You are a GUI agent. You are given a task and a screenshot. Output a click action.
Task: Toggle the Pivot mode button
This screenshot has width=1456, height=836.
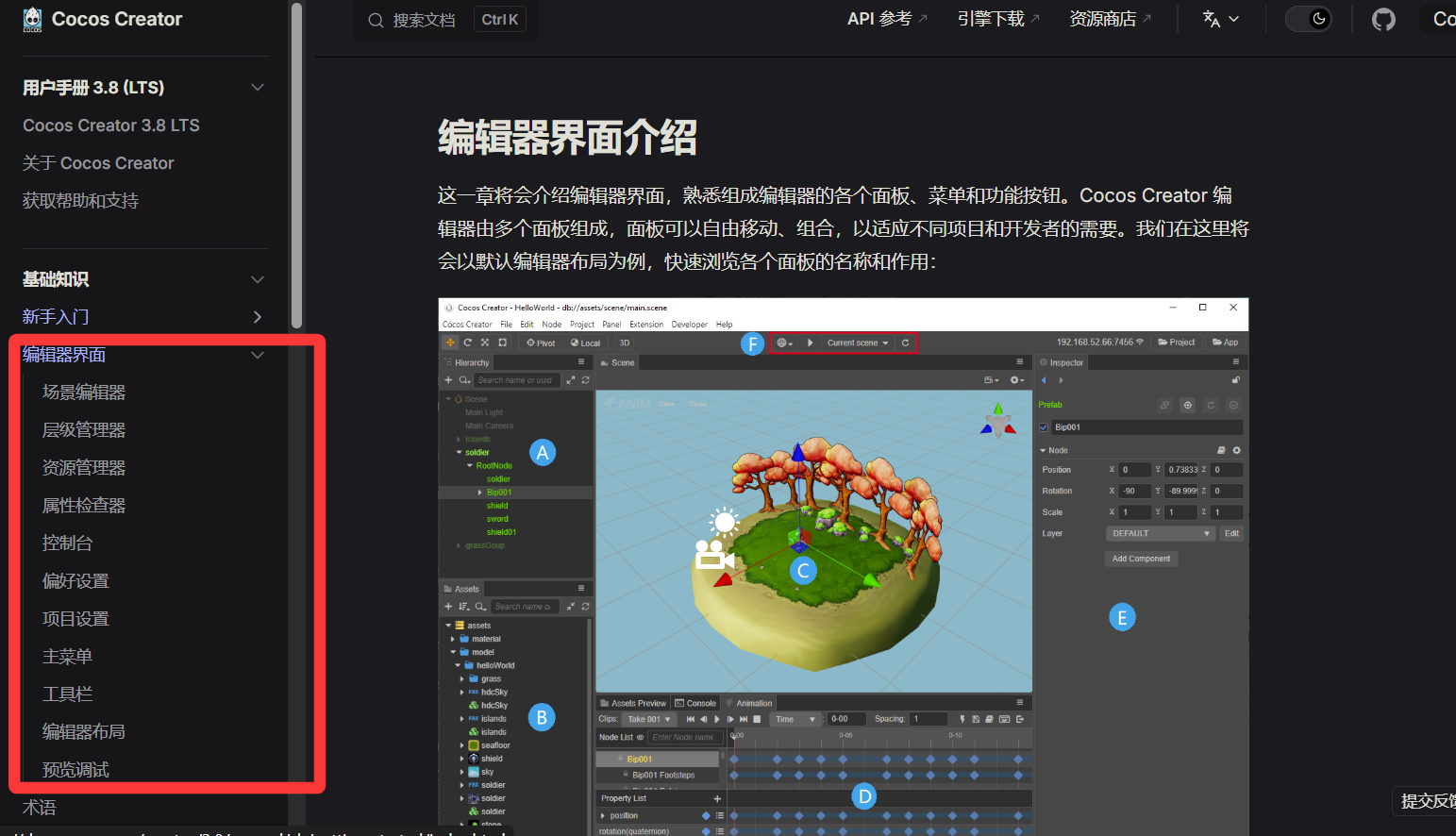click(541, 343)
